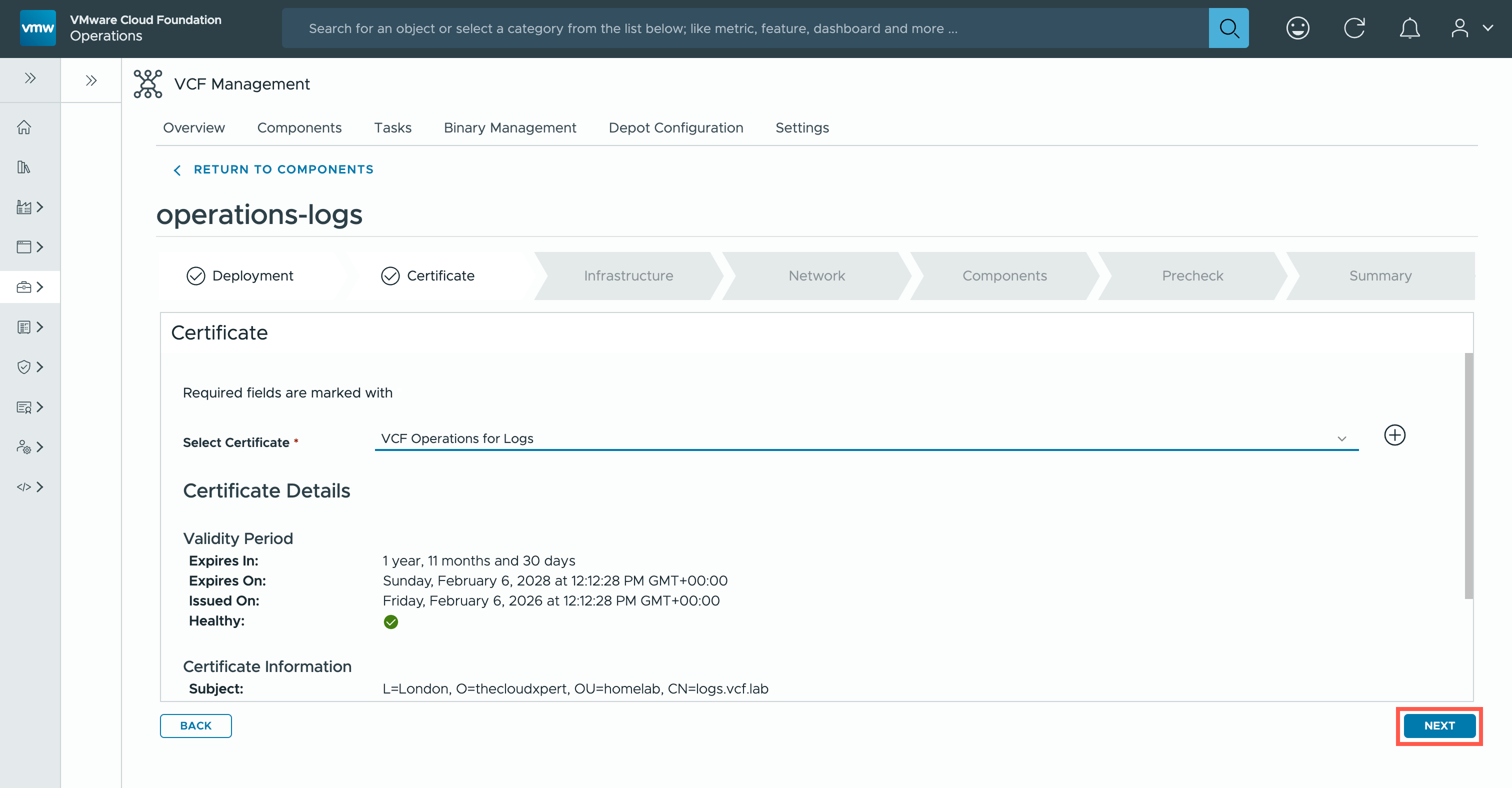Image resolution: width=1512 pixels, height=788 pixels.
Task: Click the library books sidebar icon
Action: point(24,167)
